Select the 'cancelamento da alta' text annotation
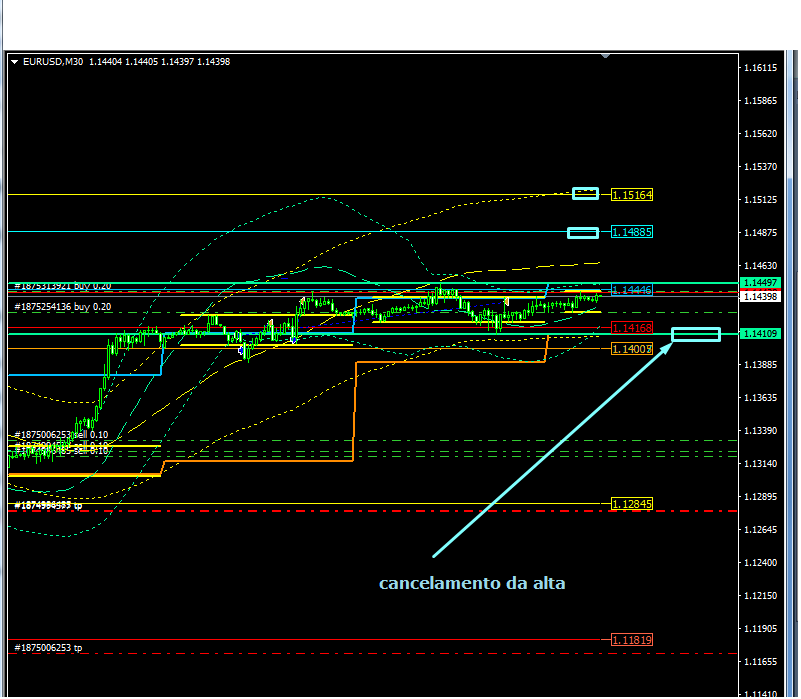 pos(472,583)
